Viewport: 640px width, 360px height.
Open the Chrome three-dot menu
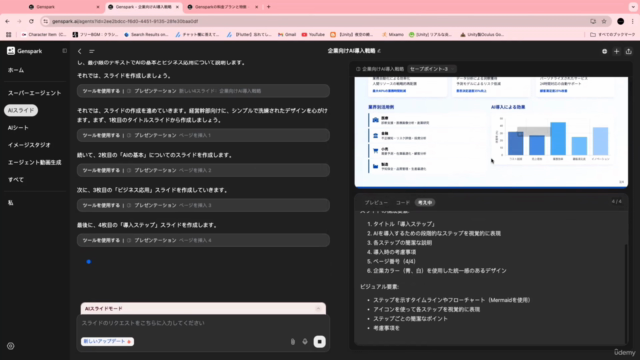[x=633, y=21]
